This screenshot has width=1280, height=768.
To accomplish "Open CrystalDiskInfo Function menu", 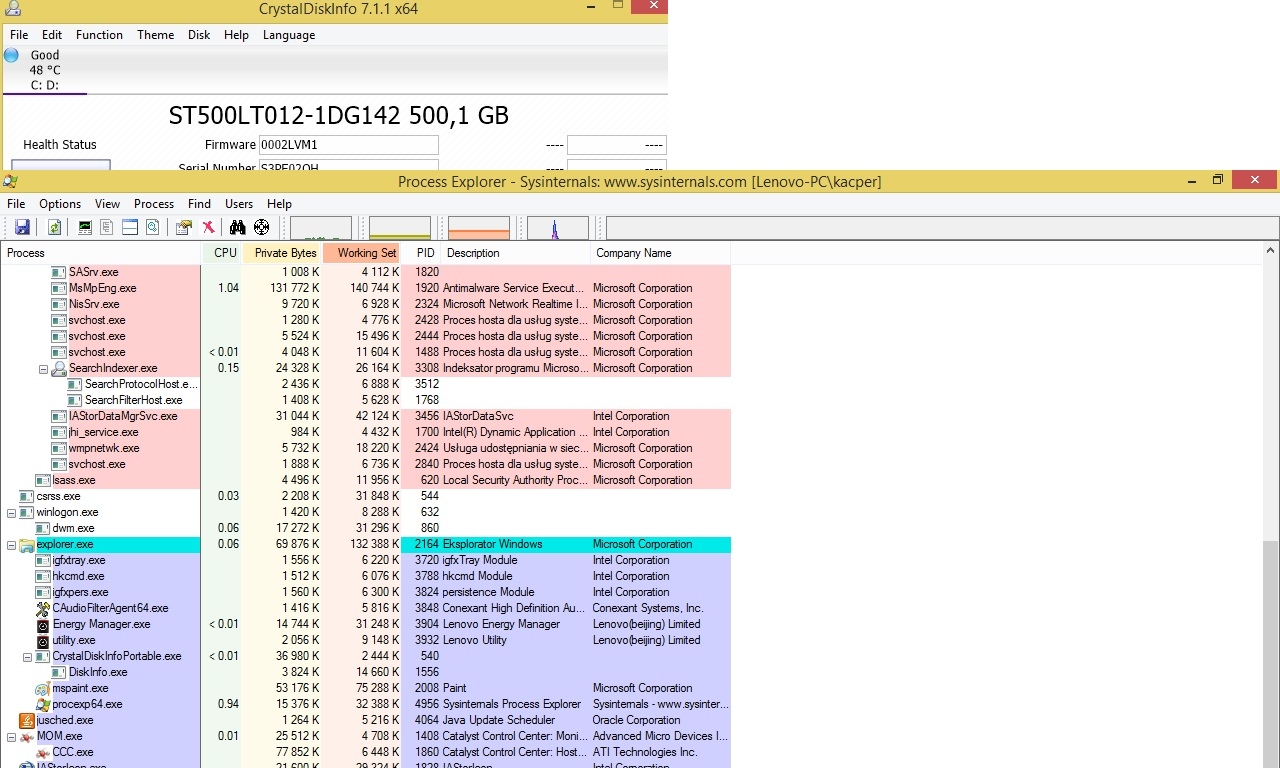I will tap(100, 35).
